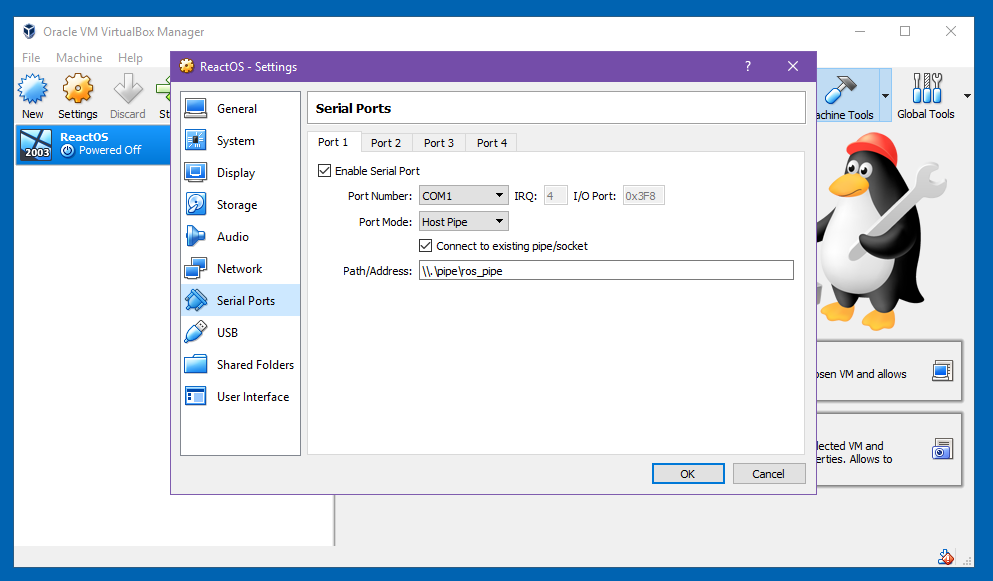Open the Port Number COM1 dropdown
Image resolution: width=993 pixels, height=581 pixels.
point(464,196)
